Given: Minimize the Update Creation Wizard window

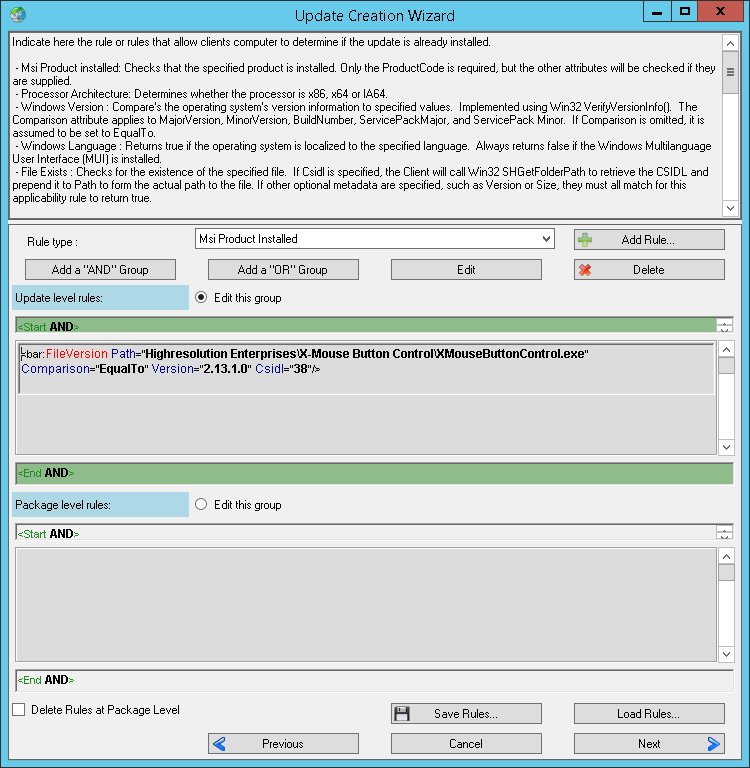Looking at the screenshot, I should point(657,11).
